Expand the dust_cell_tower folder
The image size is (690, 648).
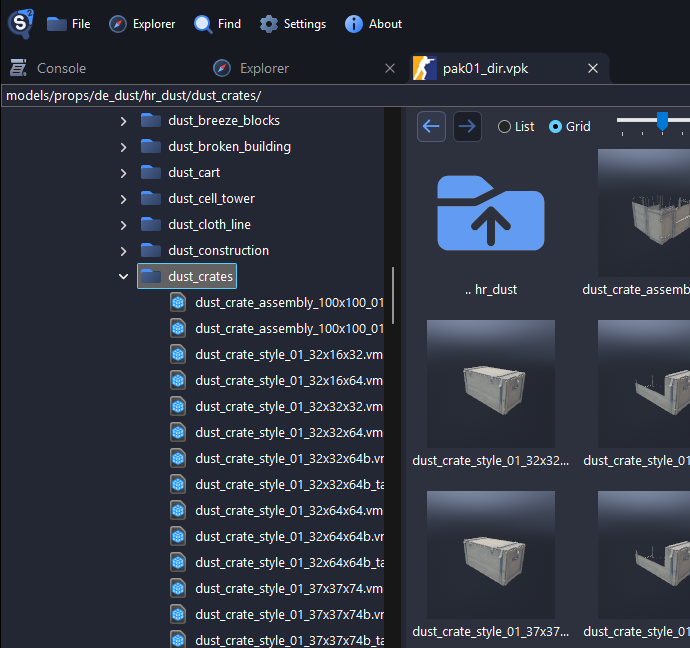(x=123, y=199)
